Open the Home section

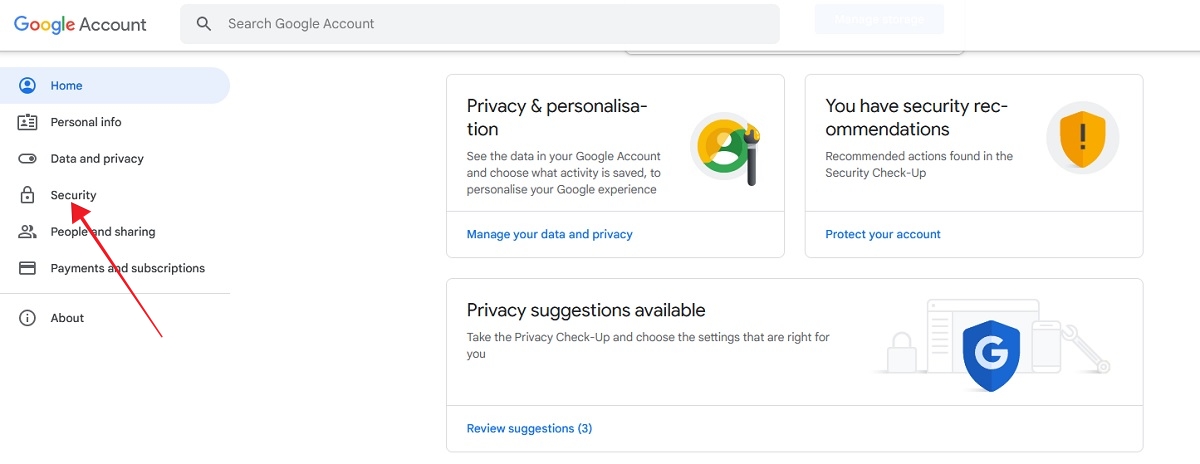(x=115, y=86)
